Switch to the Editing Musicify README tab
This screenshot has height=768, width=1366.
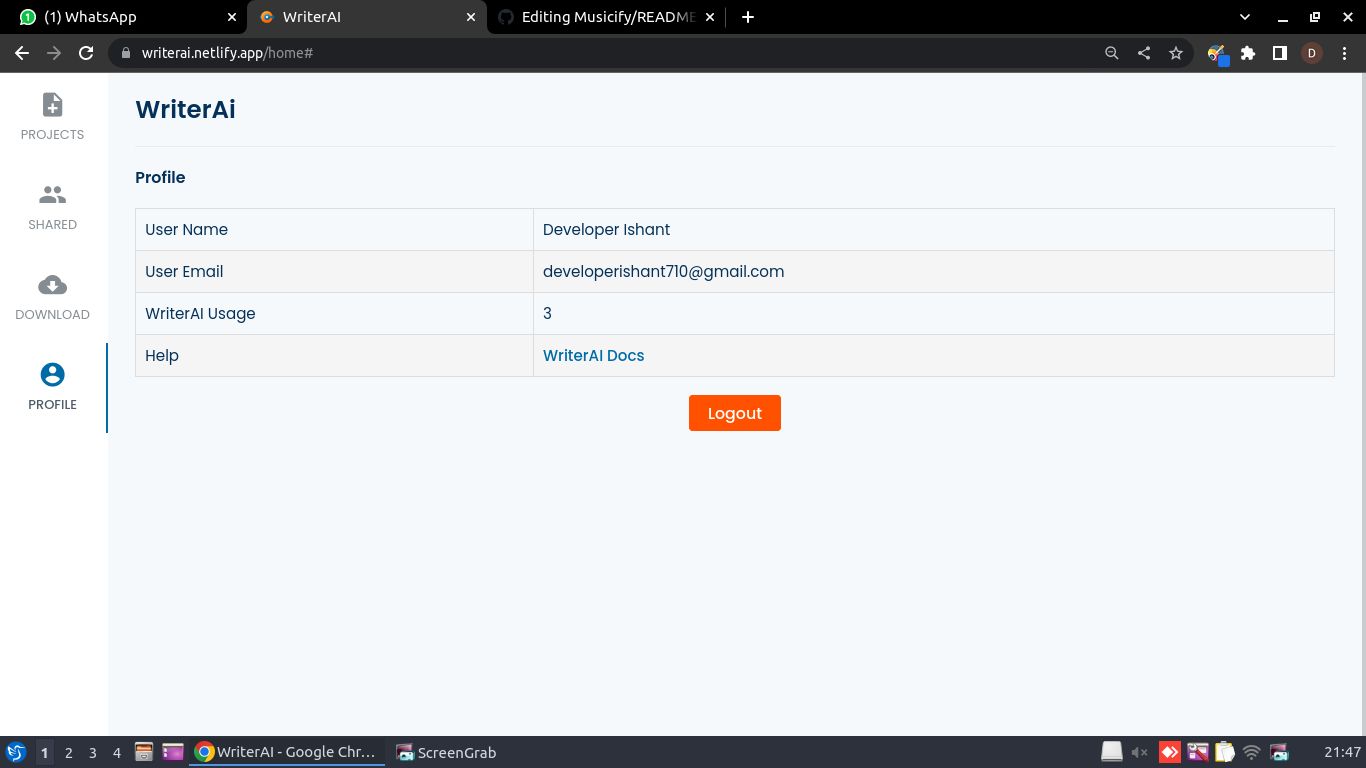tap(606, 17)
